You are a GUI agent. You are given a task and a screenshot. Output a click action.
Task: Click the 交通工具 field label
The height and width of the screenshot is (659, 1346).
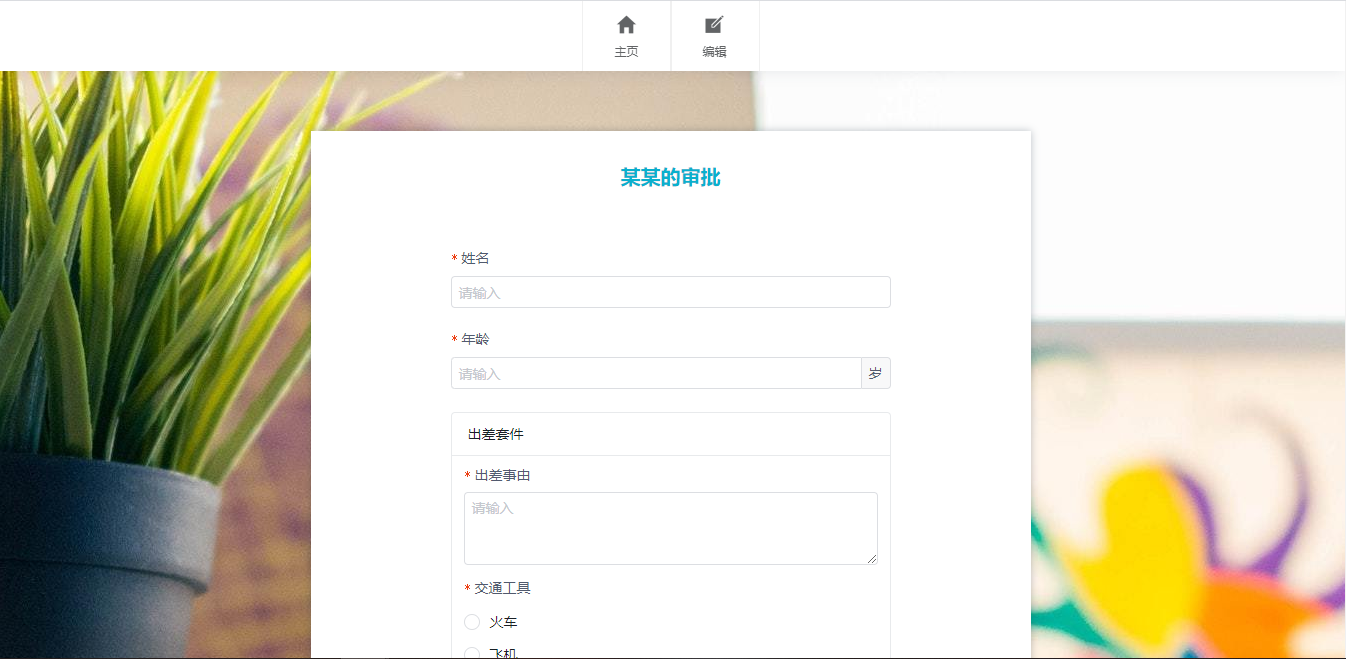[x=502, y=588]
